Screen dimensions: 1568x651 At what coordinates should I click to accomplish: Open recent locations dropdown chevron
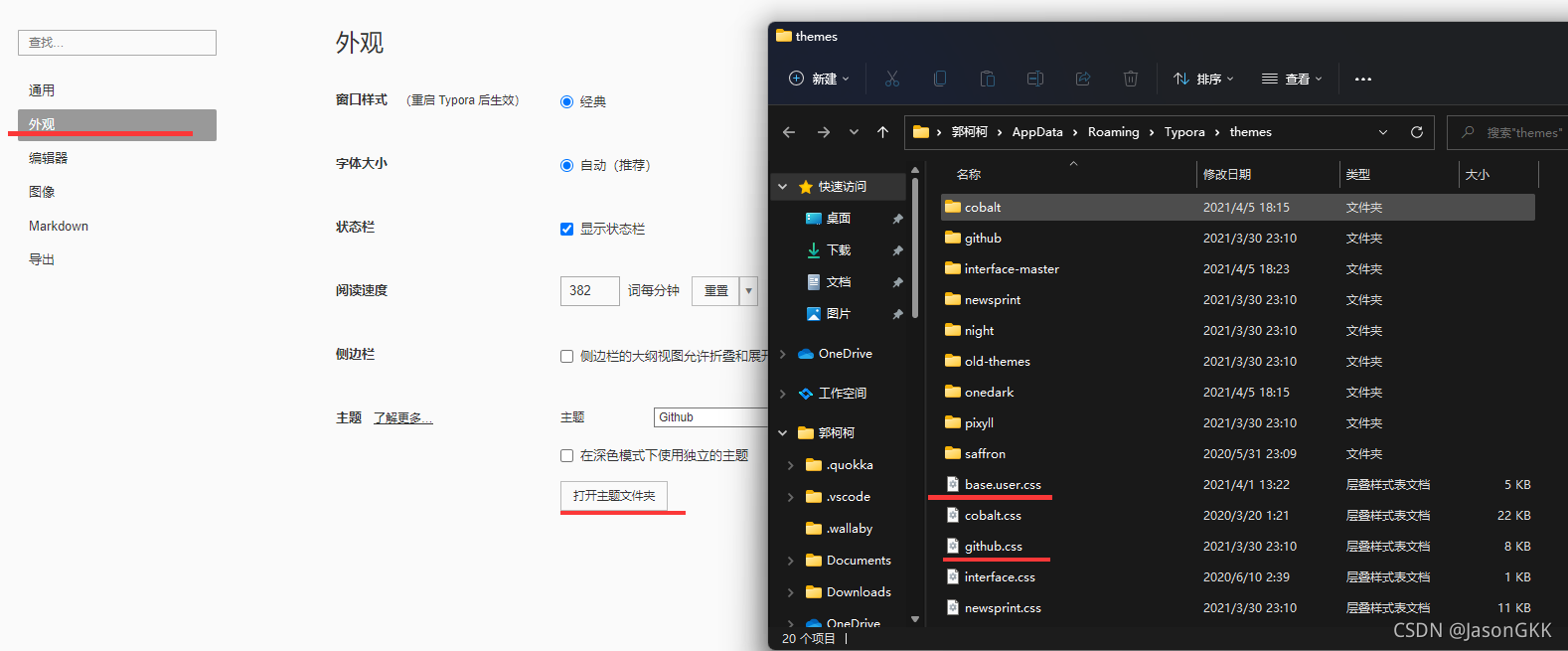[x=854, y=132]
